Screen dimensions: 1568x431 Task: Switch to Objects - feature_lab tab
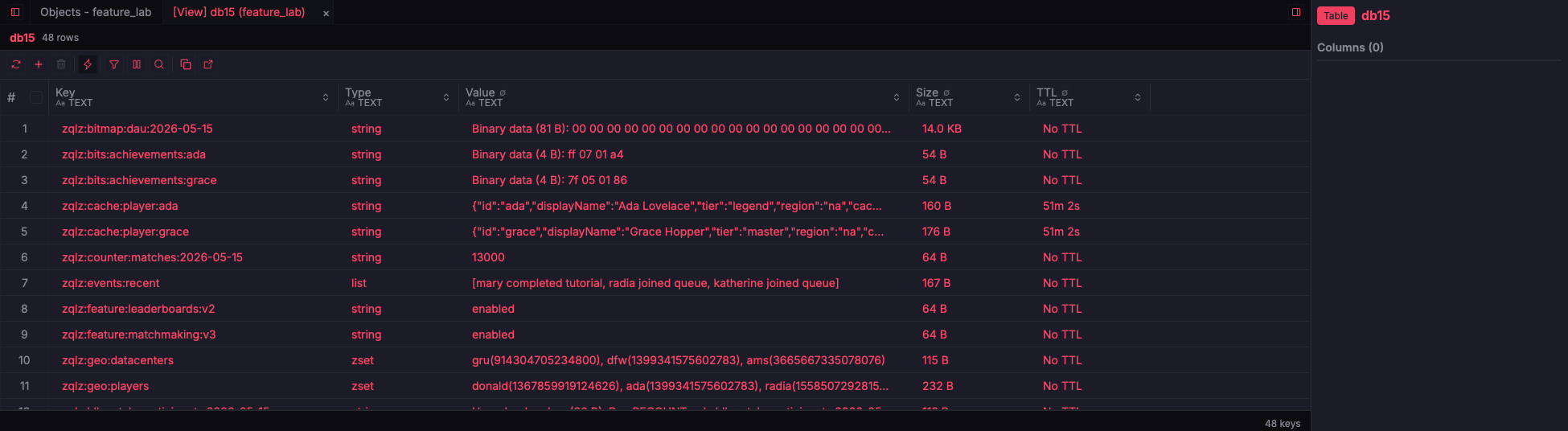click(x=96, y=12)
